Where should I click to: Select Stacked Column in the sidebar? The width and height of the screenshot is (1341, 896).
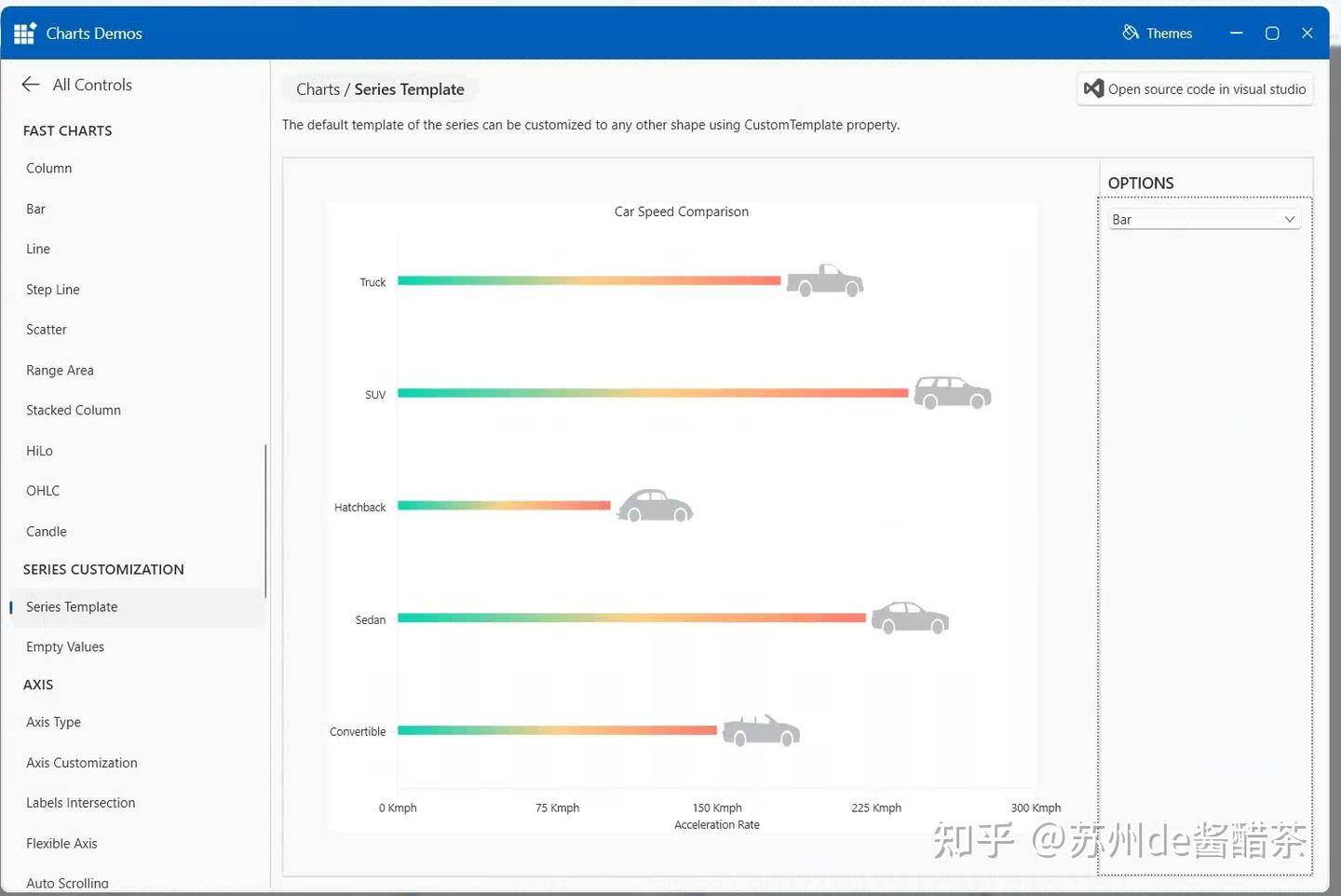click(74, 410)
